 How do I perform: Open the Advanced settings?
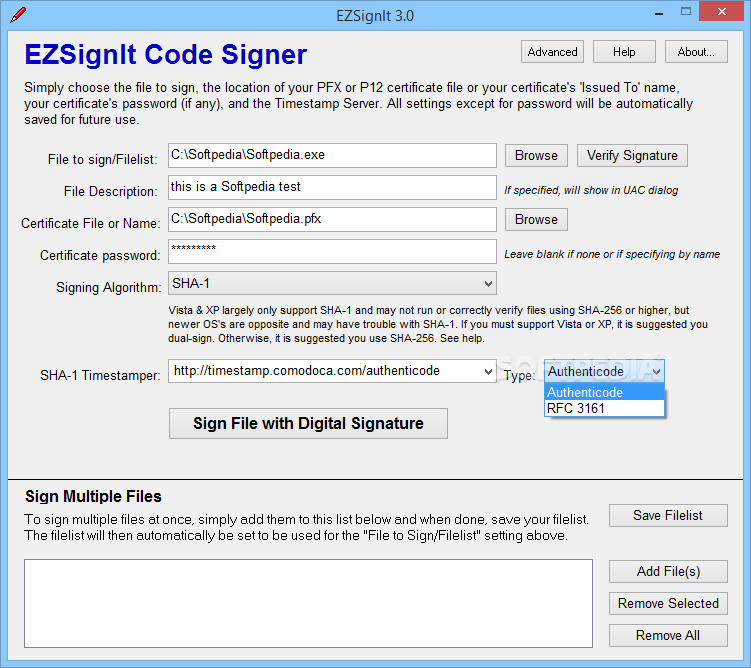coord(552,52)
